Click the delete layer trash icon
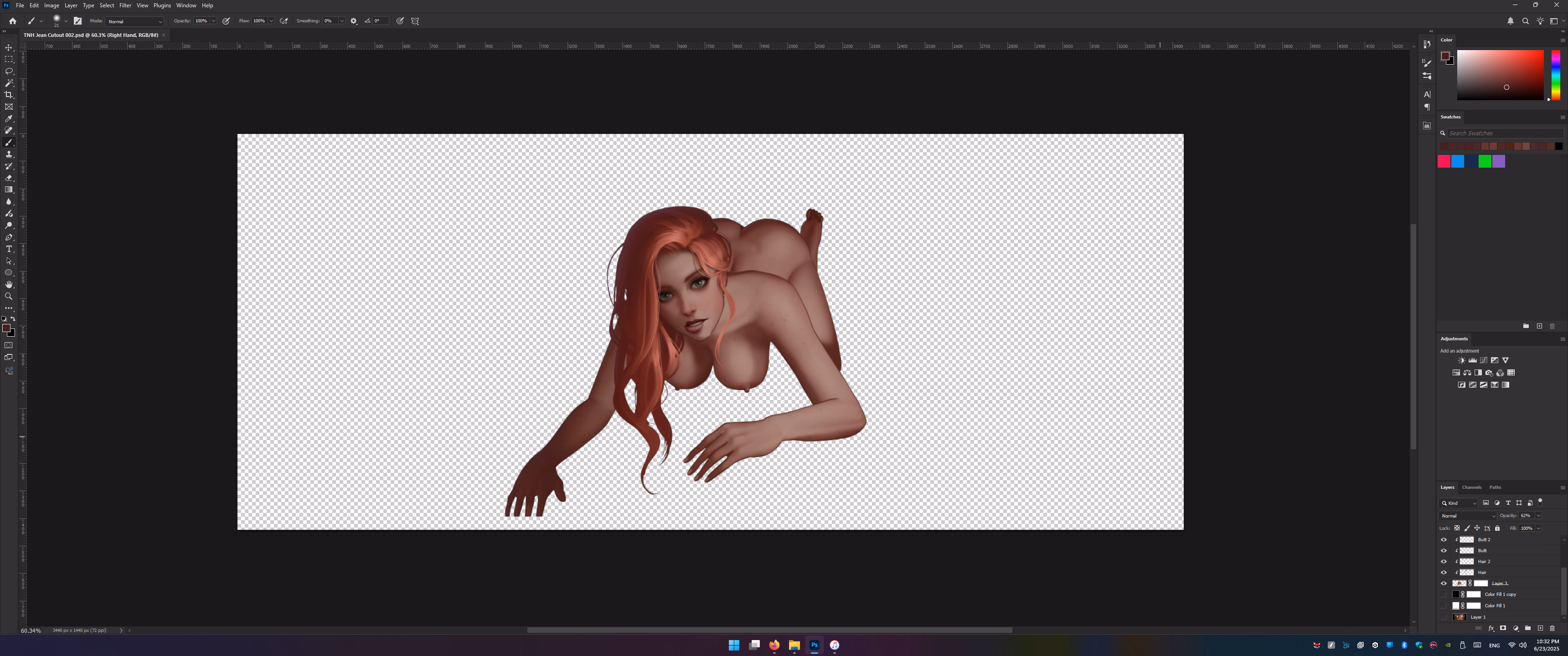The image size is (1568, 656). point(1552,628)
